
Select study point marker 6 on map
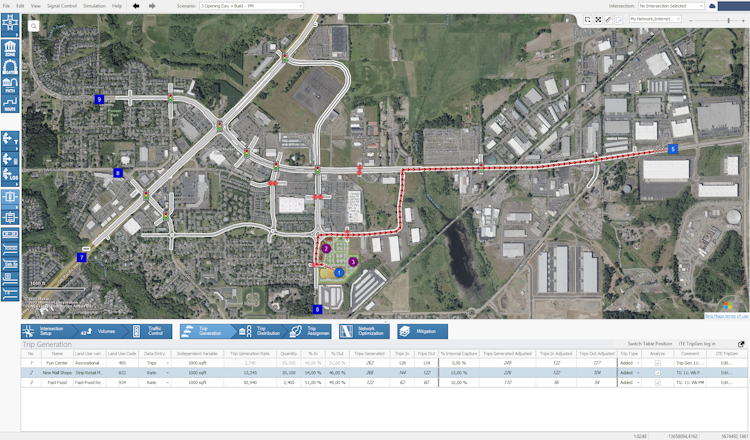317,309
